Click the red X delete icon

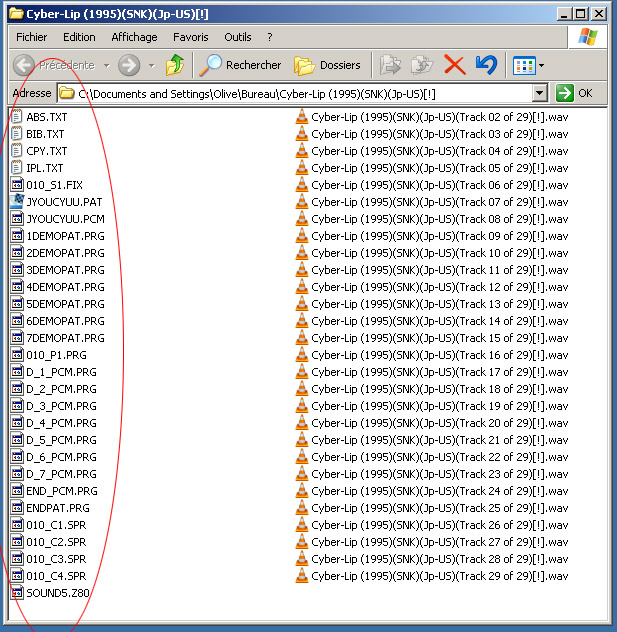pos(454,65)
